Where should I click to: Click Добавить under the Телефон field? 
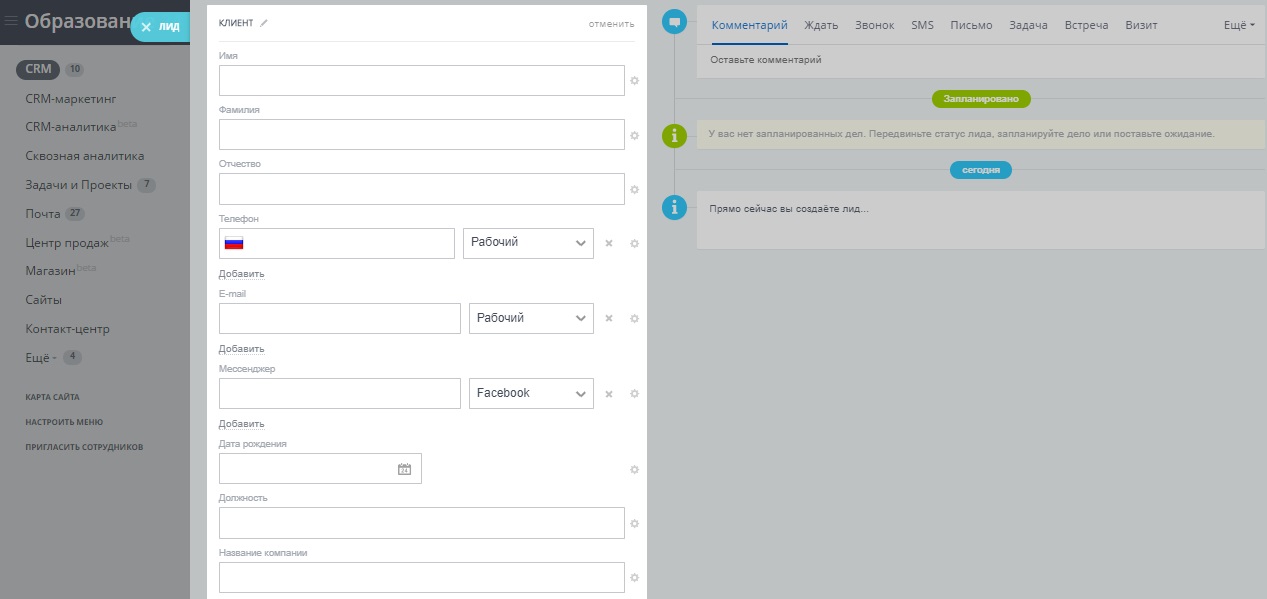(x=242, y=274)
